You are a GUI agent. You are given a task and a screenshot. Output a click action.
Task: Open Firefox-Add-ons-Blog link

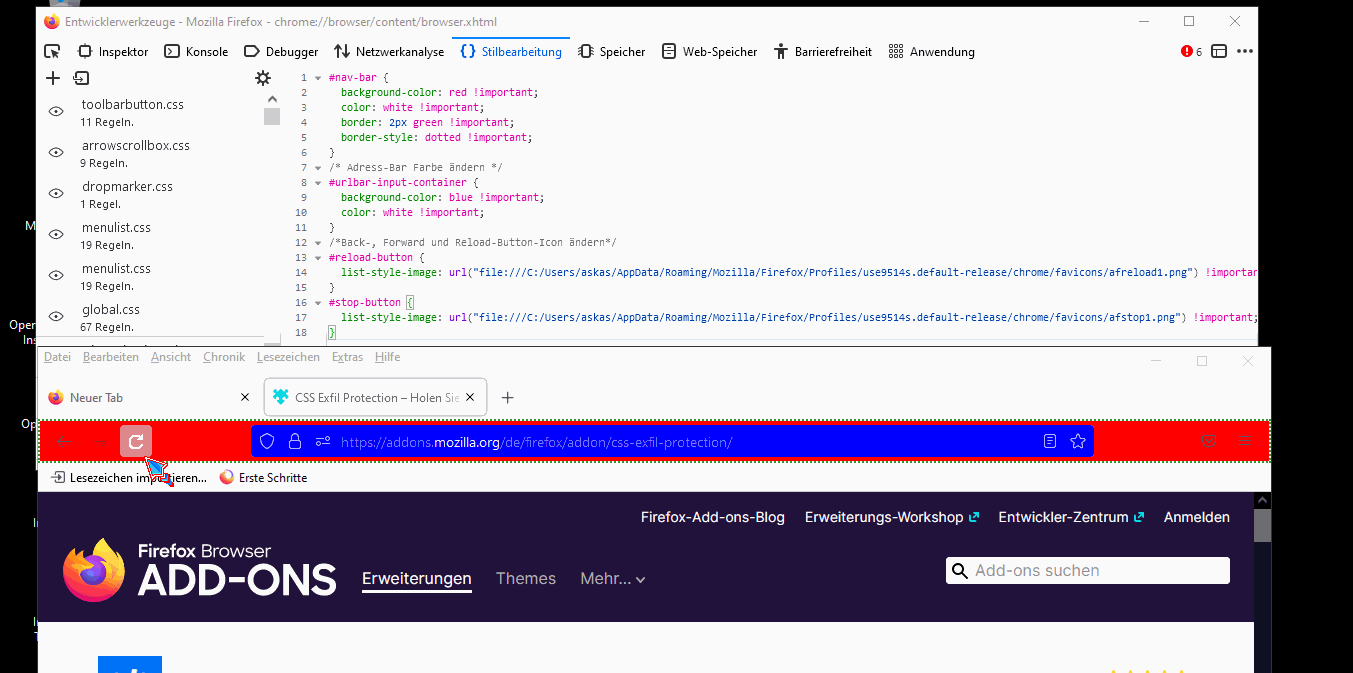(x=712, y=517)
